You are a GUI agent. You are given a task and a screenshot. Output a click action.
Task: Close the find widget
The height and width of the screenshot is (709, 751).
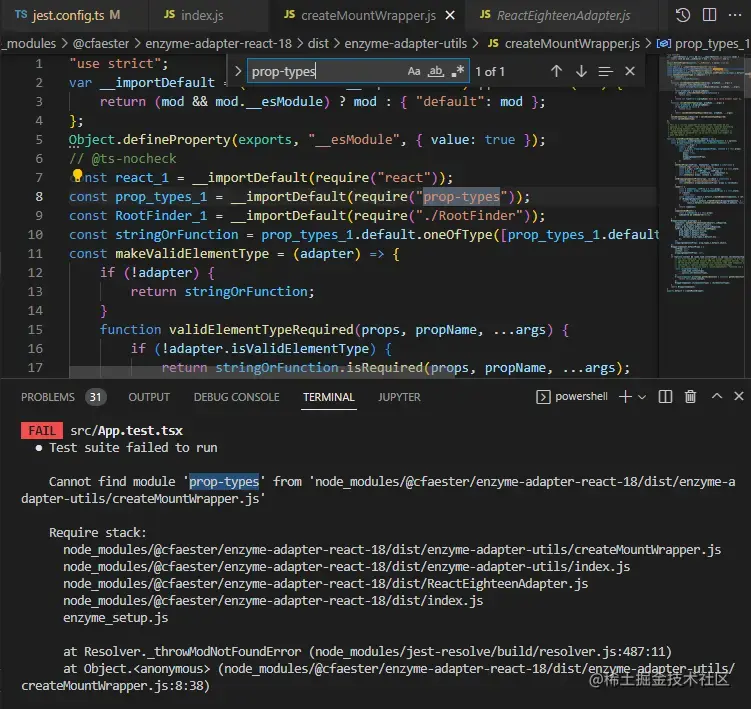630,71
